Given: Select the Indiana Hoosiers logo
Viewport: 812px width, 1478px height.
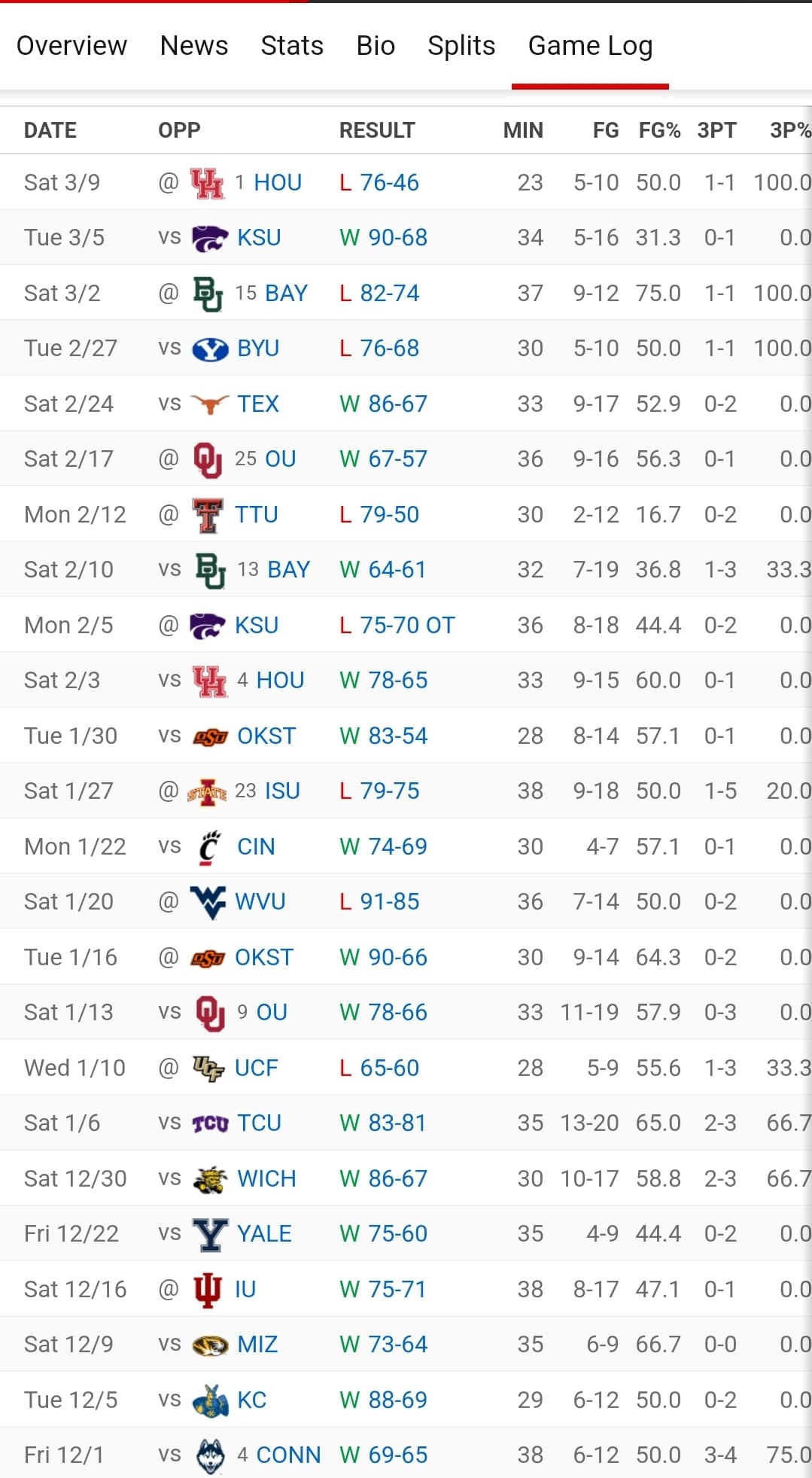Looking at the screenshot, I should pyautogui.click(x=207, y=1290).
